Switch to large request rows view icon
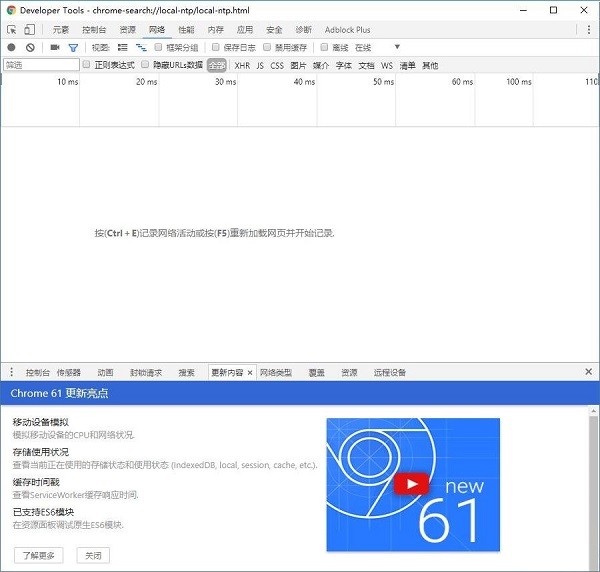600x572 pixels. click(122, 47)
